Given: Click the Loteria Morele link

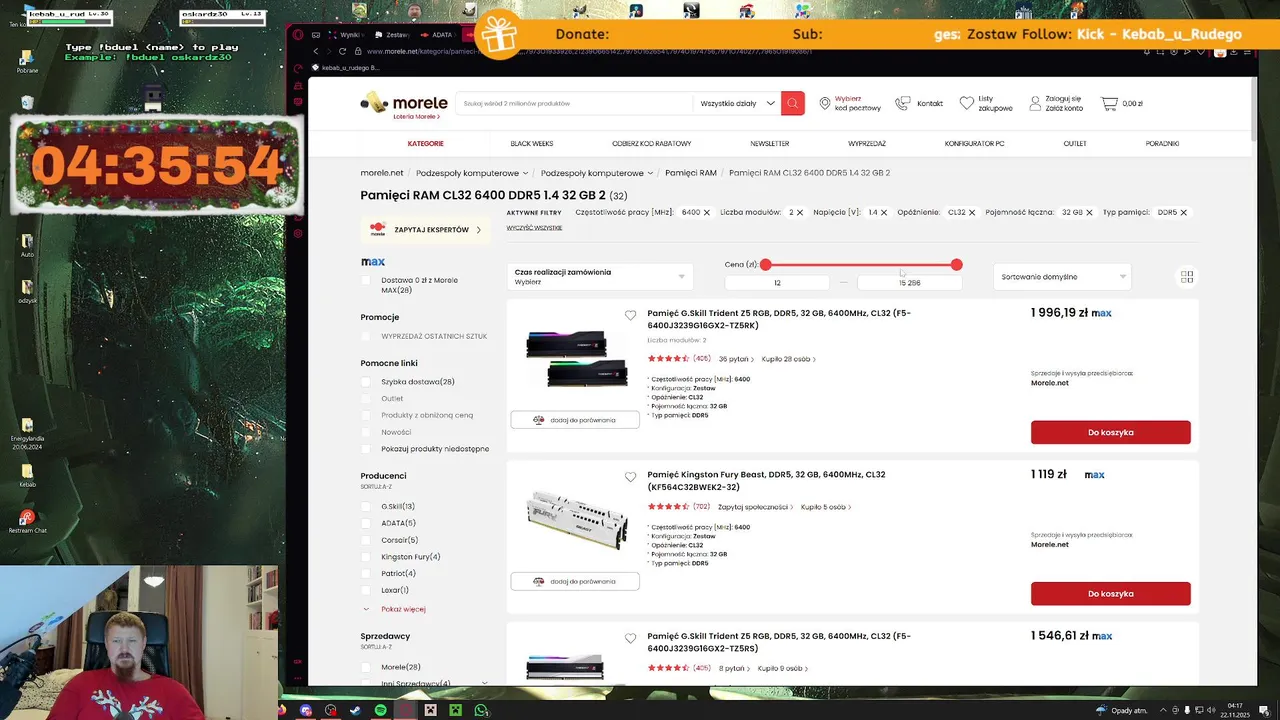Looking at the screenshot, I should pos(415,117).
